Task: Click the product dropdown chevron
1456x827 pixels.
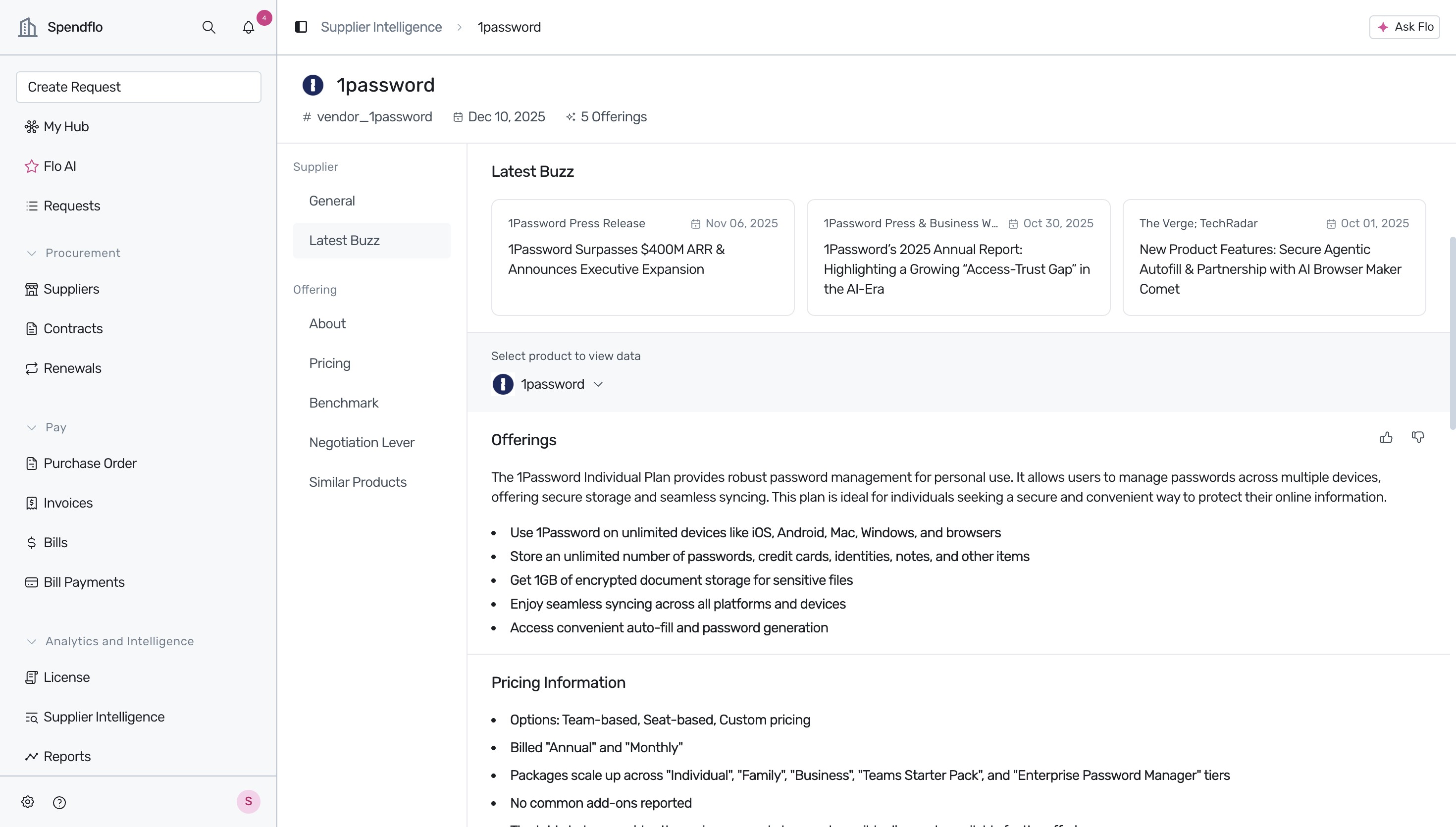Action: pyautogui.click(x=598, y=385)
